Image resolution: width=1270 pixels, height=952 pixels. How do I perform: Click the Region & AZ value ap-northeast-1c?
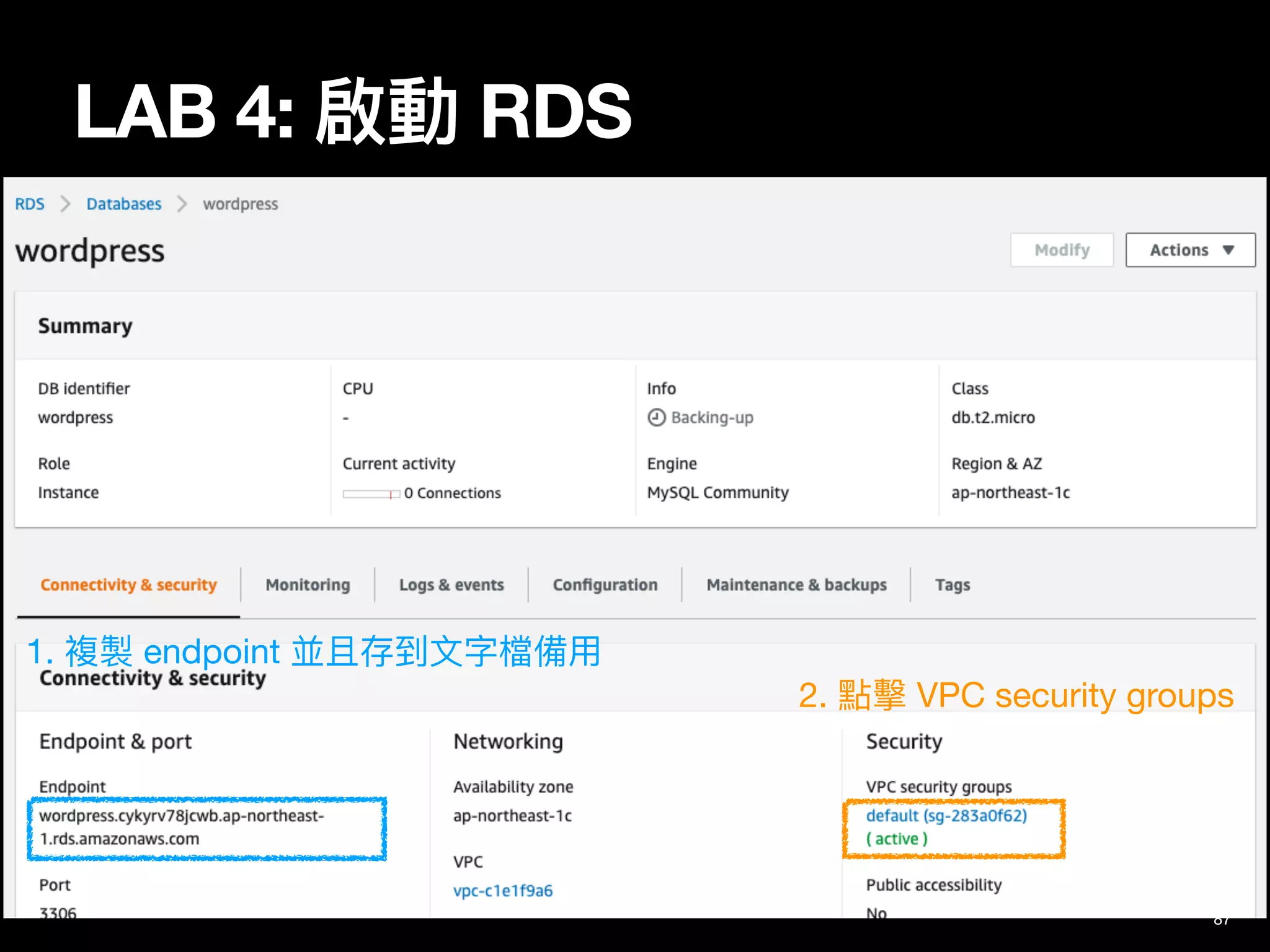[x=1011, y=493]
